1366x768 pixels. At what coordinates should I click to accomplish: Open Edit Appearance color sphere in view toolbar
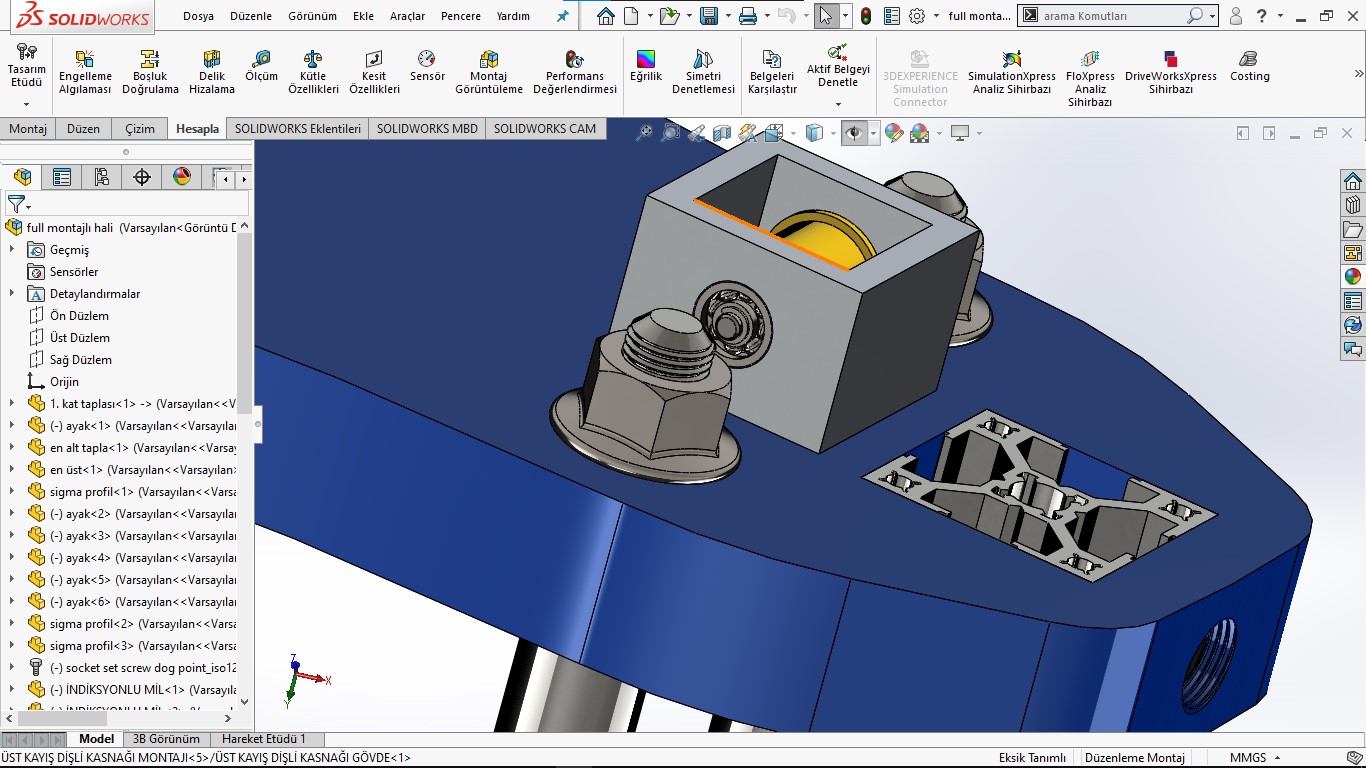(894, 133)
